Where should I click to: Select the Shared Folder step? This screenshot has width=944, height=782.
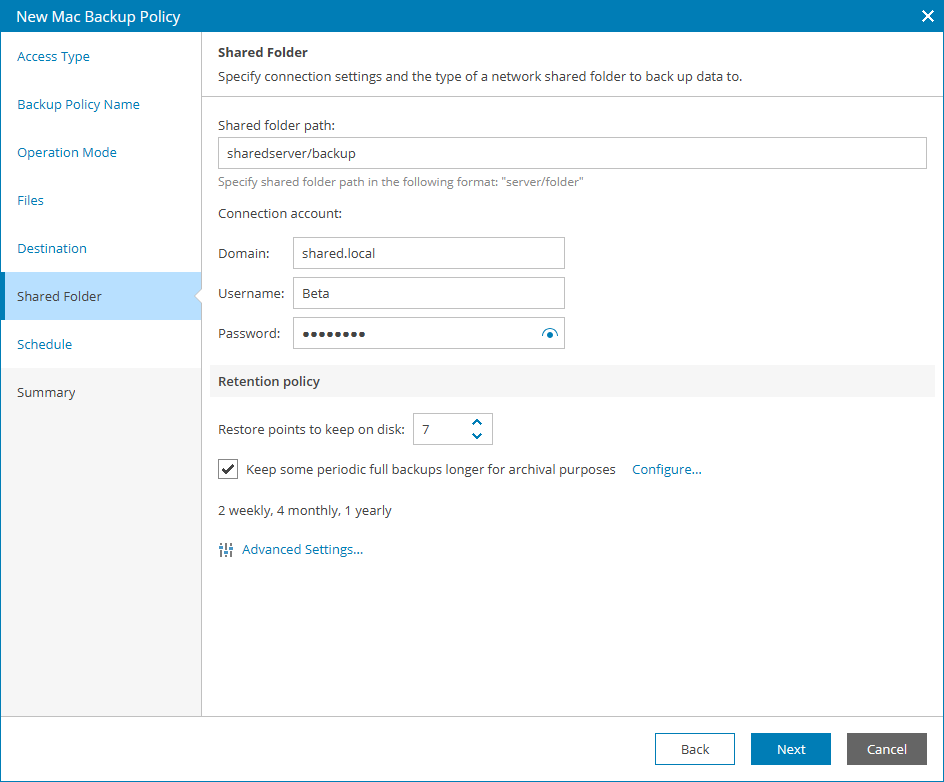[x=59, y=296]
